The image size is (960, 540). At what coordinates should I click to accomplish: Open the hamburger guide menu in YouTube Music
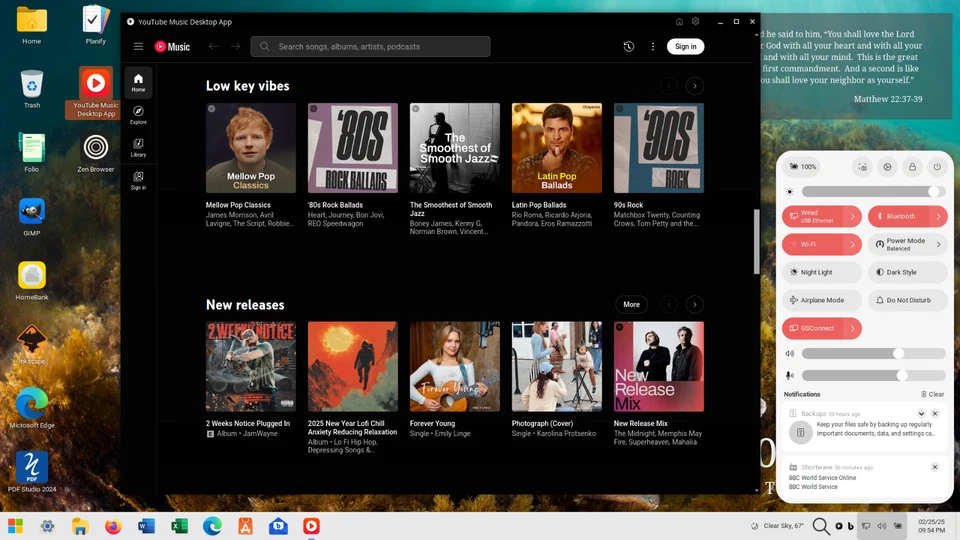tap(139, 47)
